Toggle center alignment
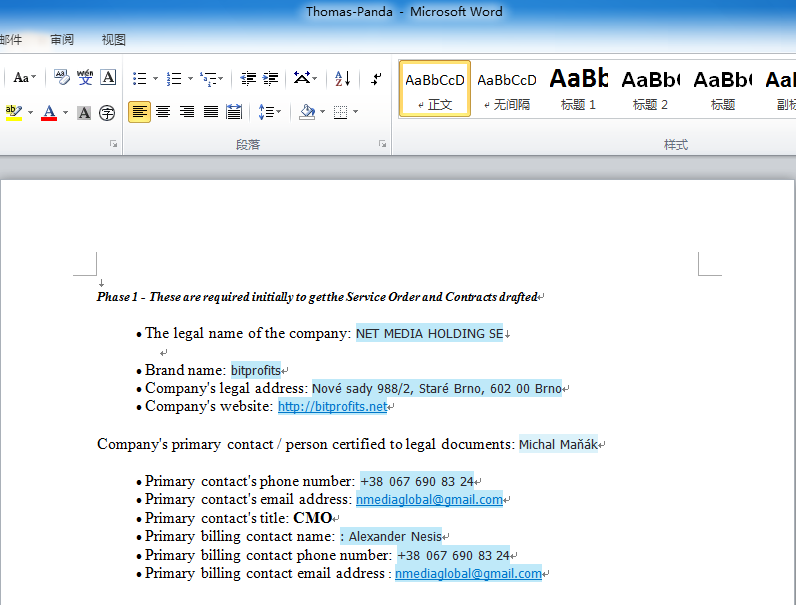 163,112
